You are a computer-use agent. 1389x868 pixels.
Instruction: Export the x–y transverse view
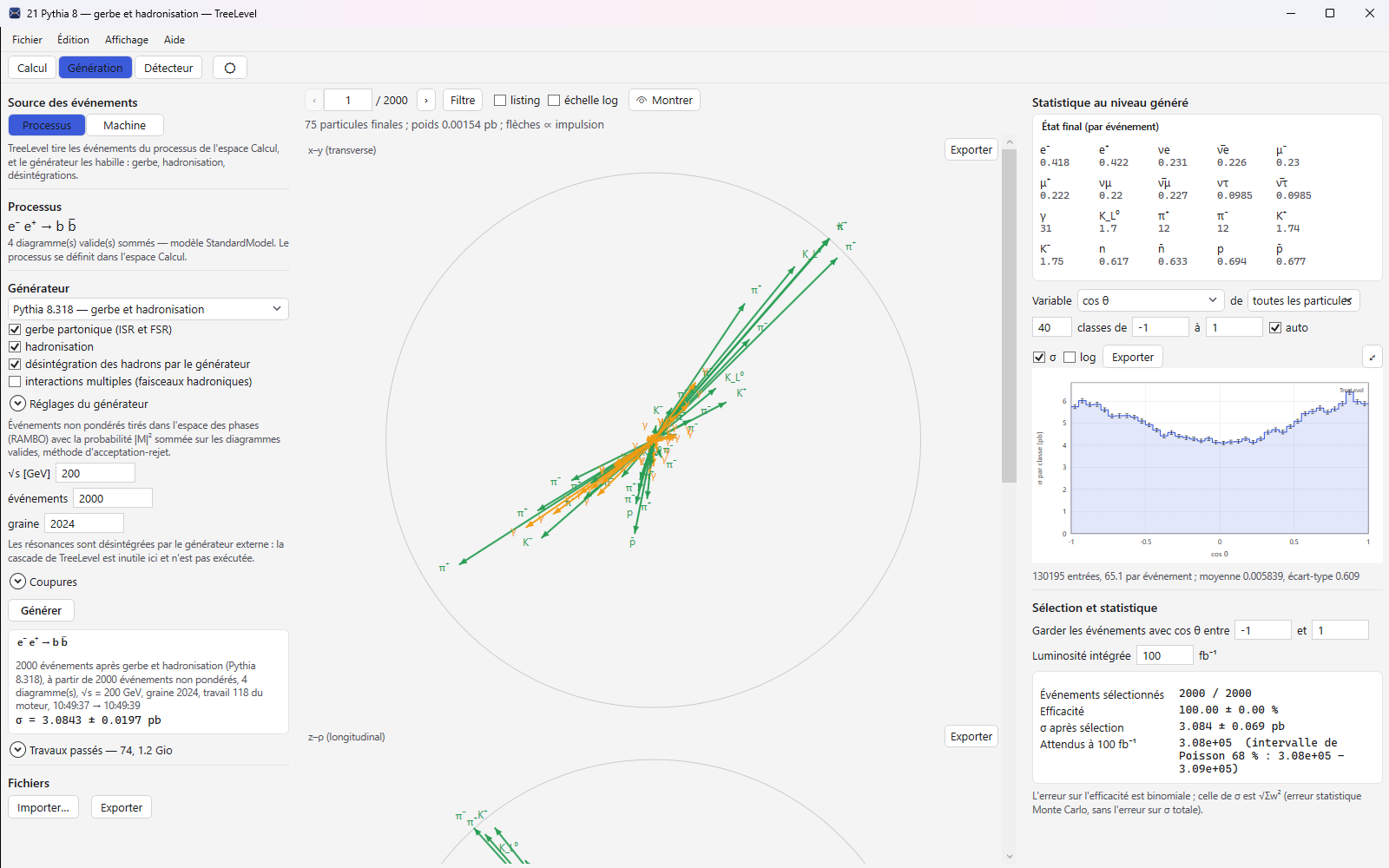tap(971, 149)
